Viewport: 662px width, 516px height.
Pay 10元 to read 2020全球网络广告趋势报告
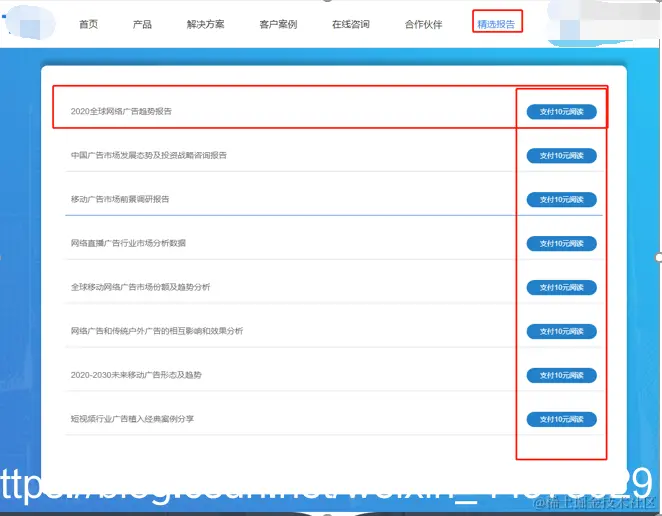(562, 111)
